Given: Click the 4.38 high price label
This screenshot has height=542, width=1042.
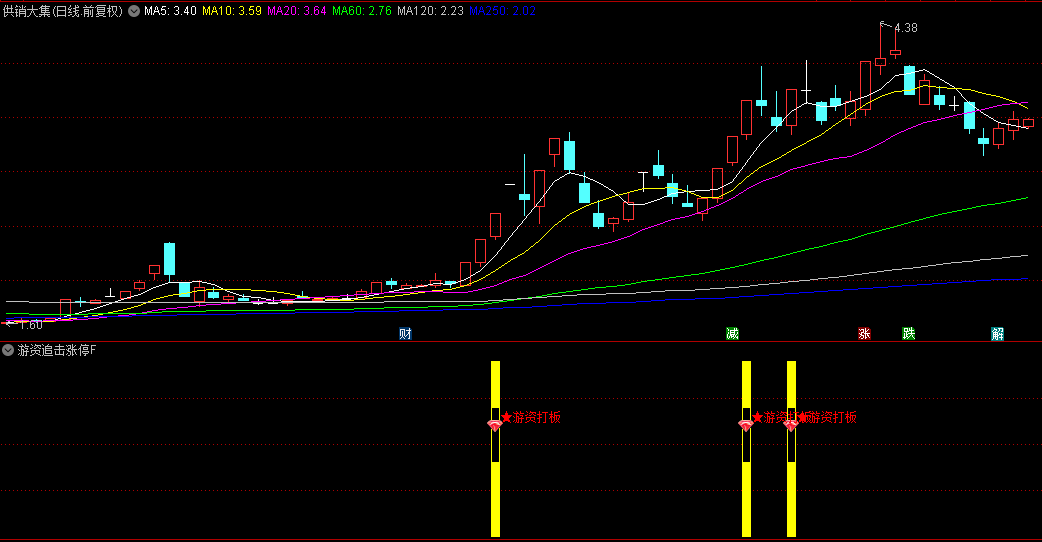Looking at the screenshot, I should 906,28.
